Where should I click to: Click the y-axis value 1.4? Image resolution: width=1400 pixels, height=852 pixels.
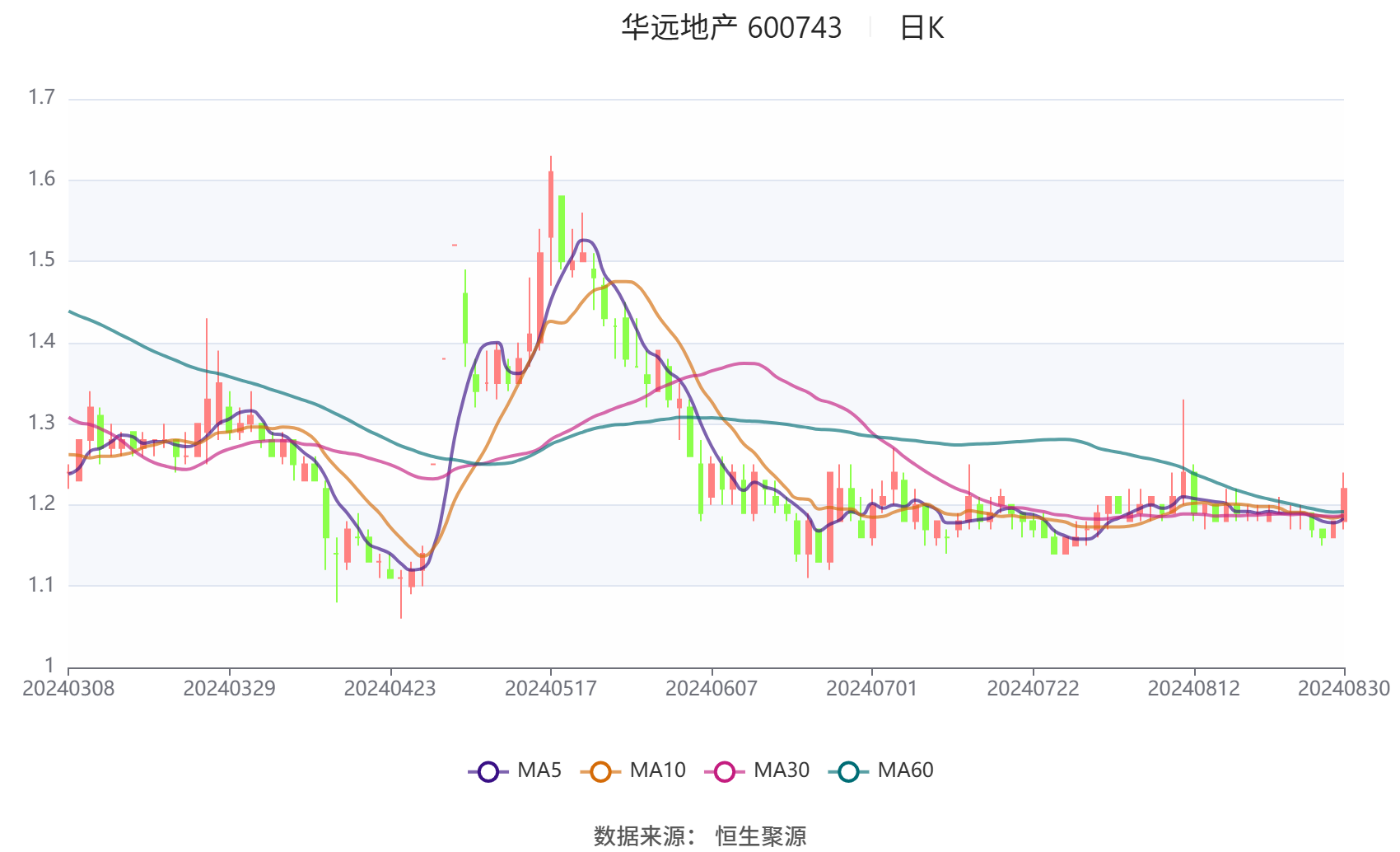pos(41,342)
